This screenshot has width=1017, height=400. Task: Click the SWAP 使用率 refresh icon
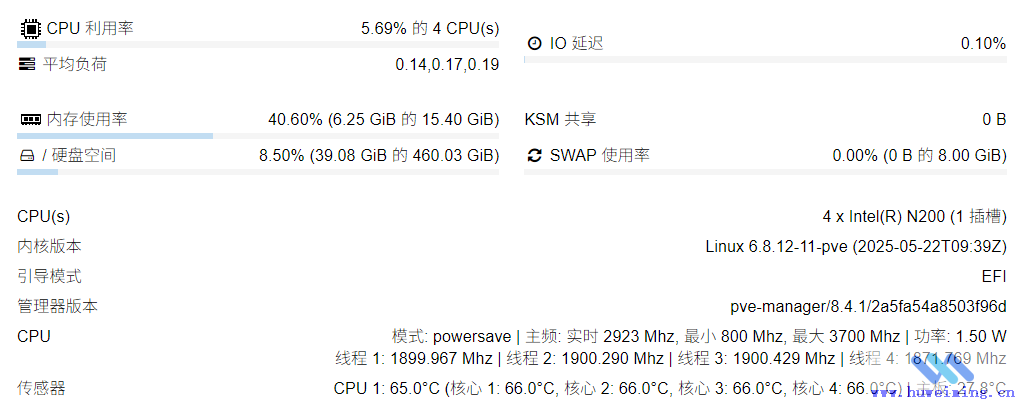click(534, 156)
